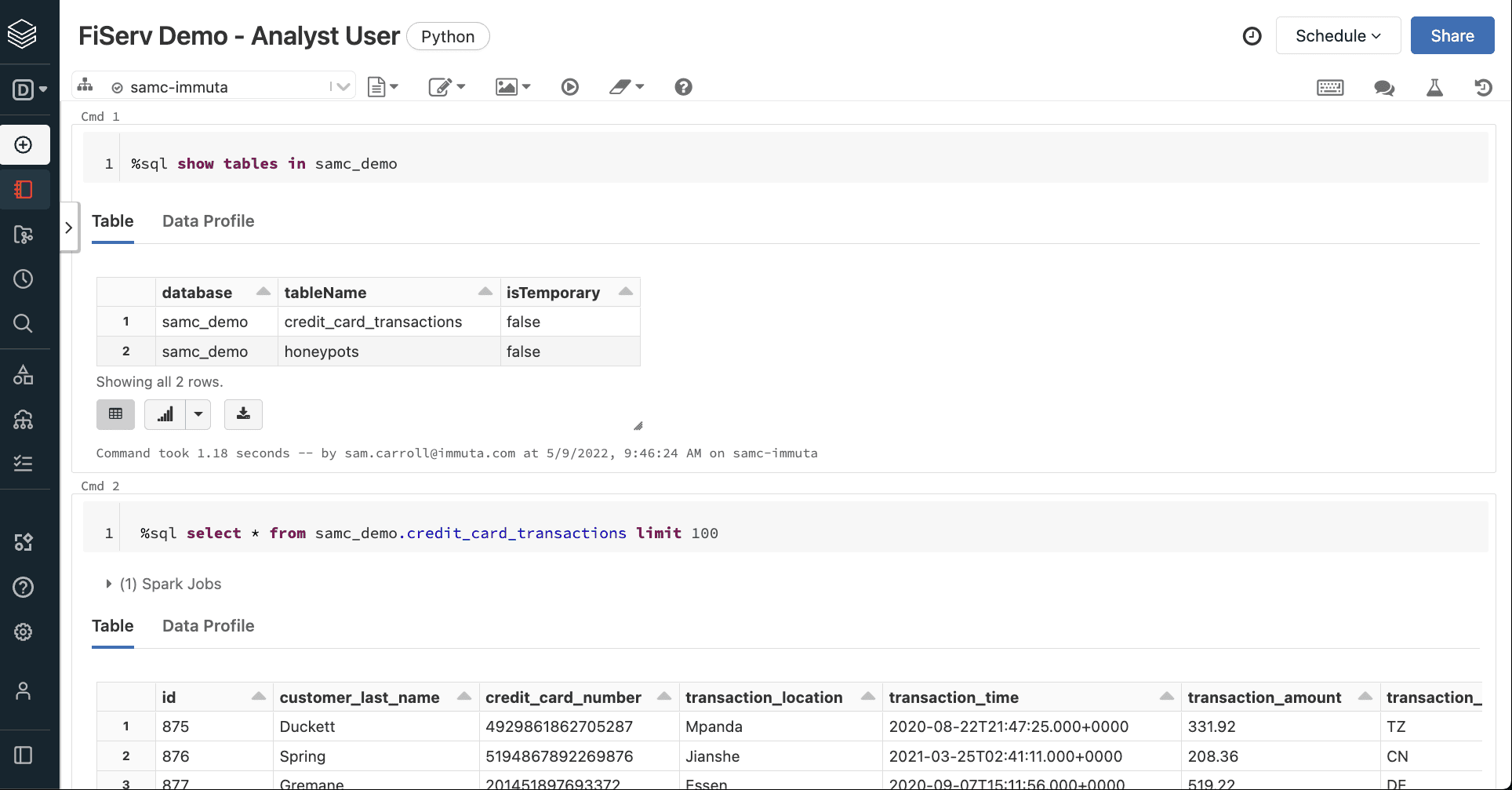Open the Jobs checklist icon in sidebar
Viewport: 1512px width, 790px height.
(24, 464)
